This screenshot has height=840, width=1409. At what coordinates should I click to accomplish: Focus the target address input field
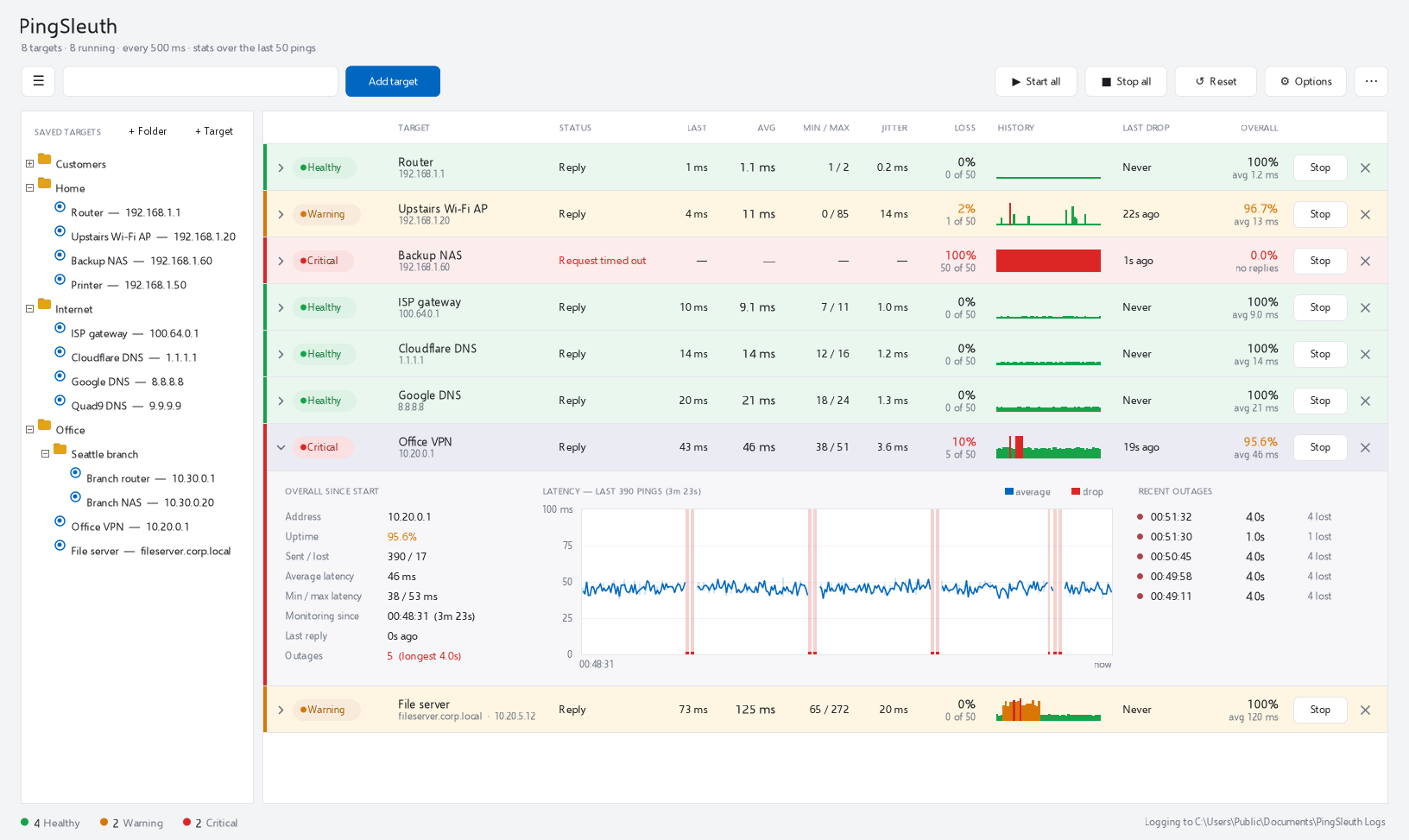(200, 81)
